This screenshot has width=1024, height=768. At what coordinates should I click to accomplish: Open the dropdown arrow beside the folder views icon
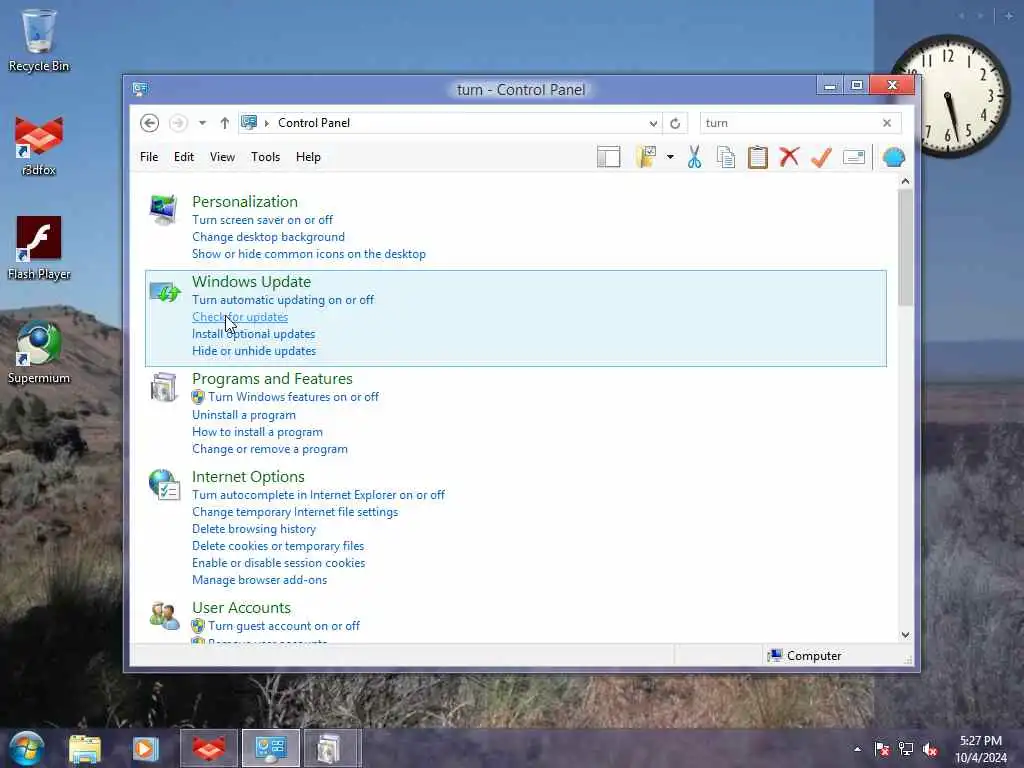tap(670, 157)
